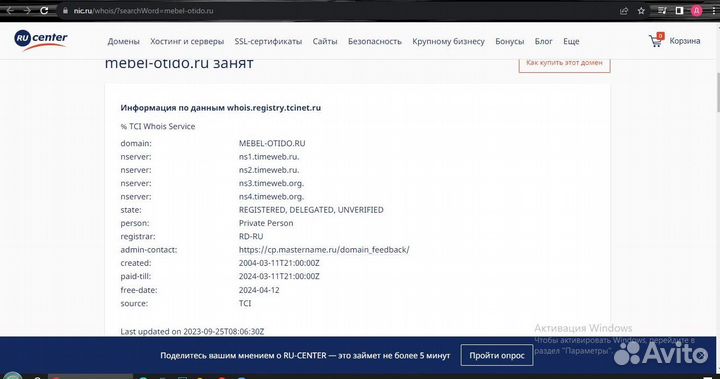Viewport: 720px width, 379px height.
Task: Click nameserver ns4.timeweb.org. text
Action: (x=271, y=197)
